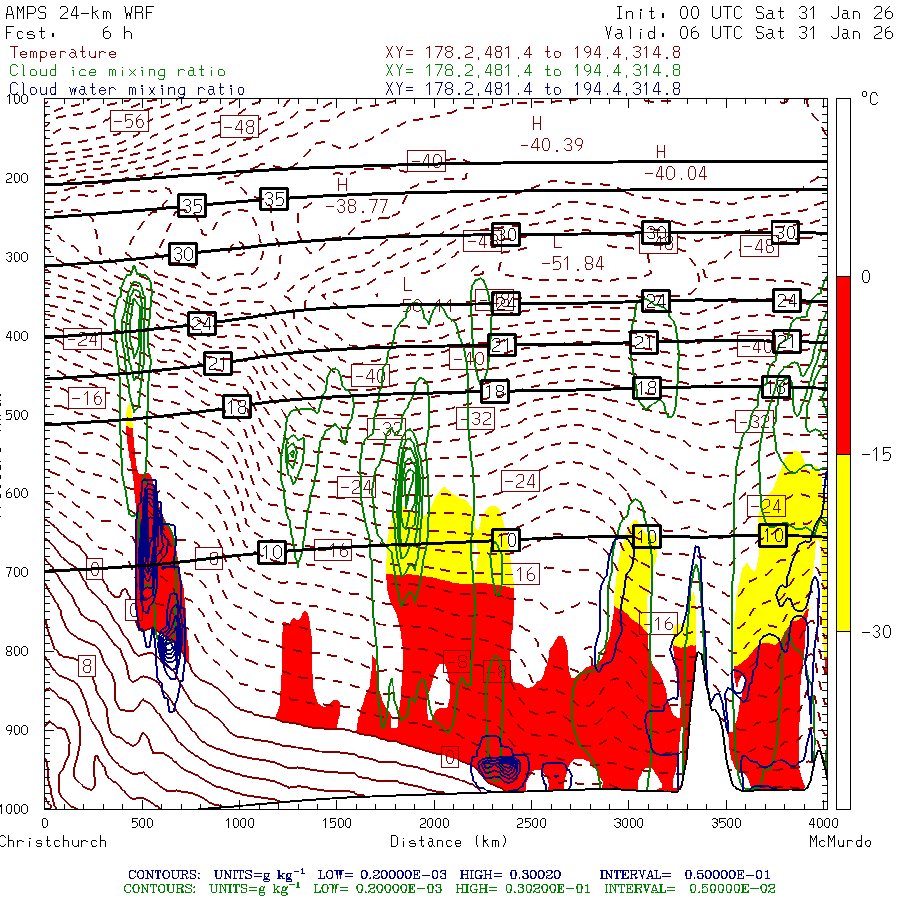Screen dimensions: 900x900
Task: Click the H -38.77 maximum label
Action: [356, 196]
